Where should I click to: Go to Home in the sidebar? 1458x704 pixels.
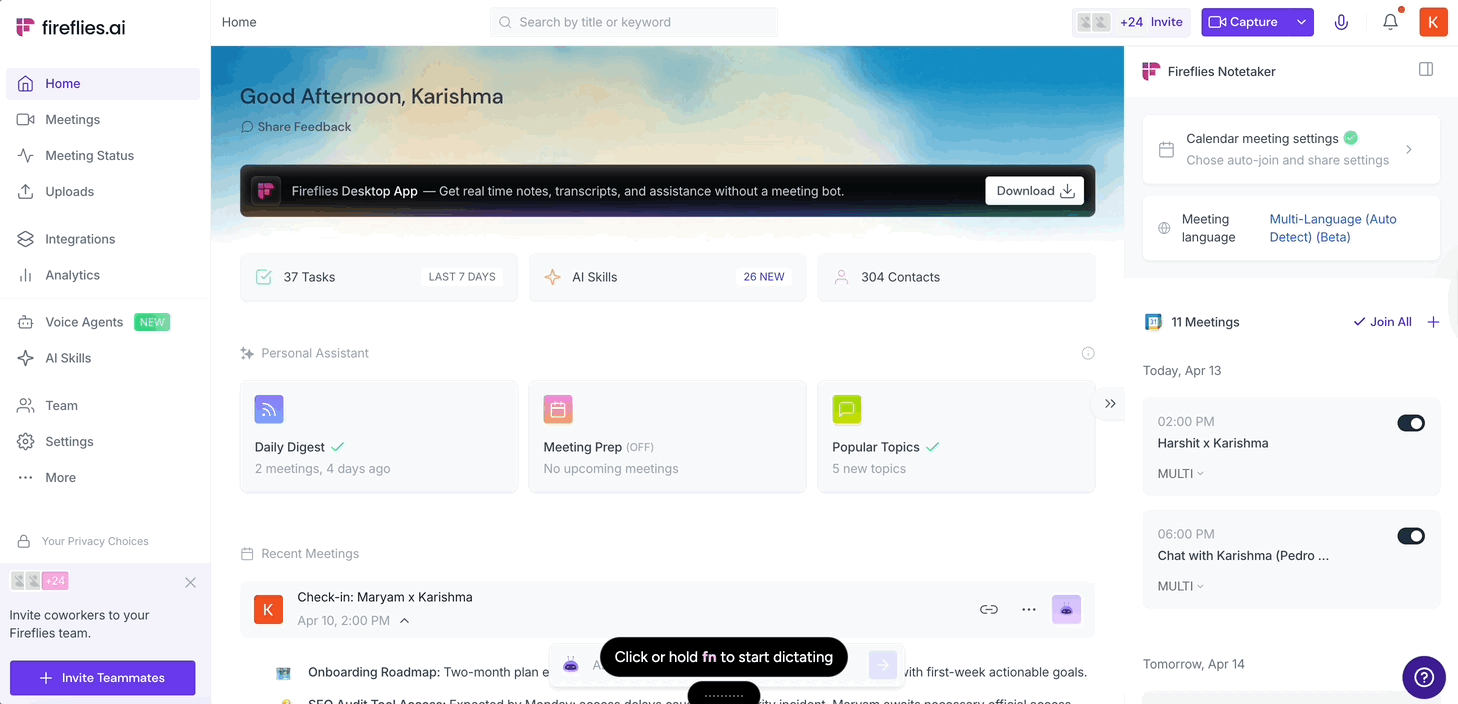[103, 84]
